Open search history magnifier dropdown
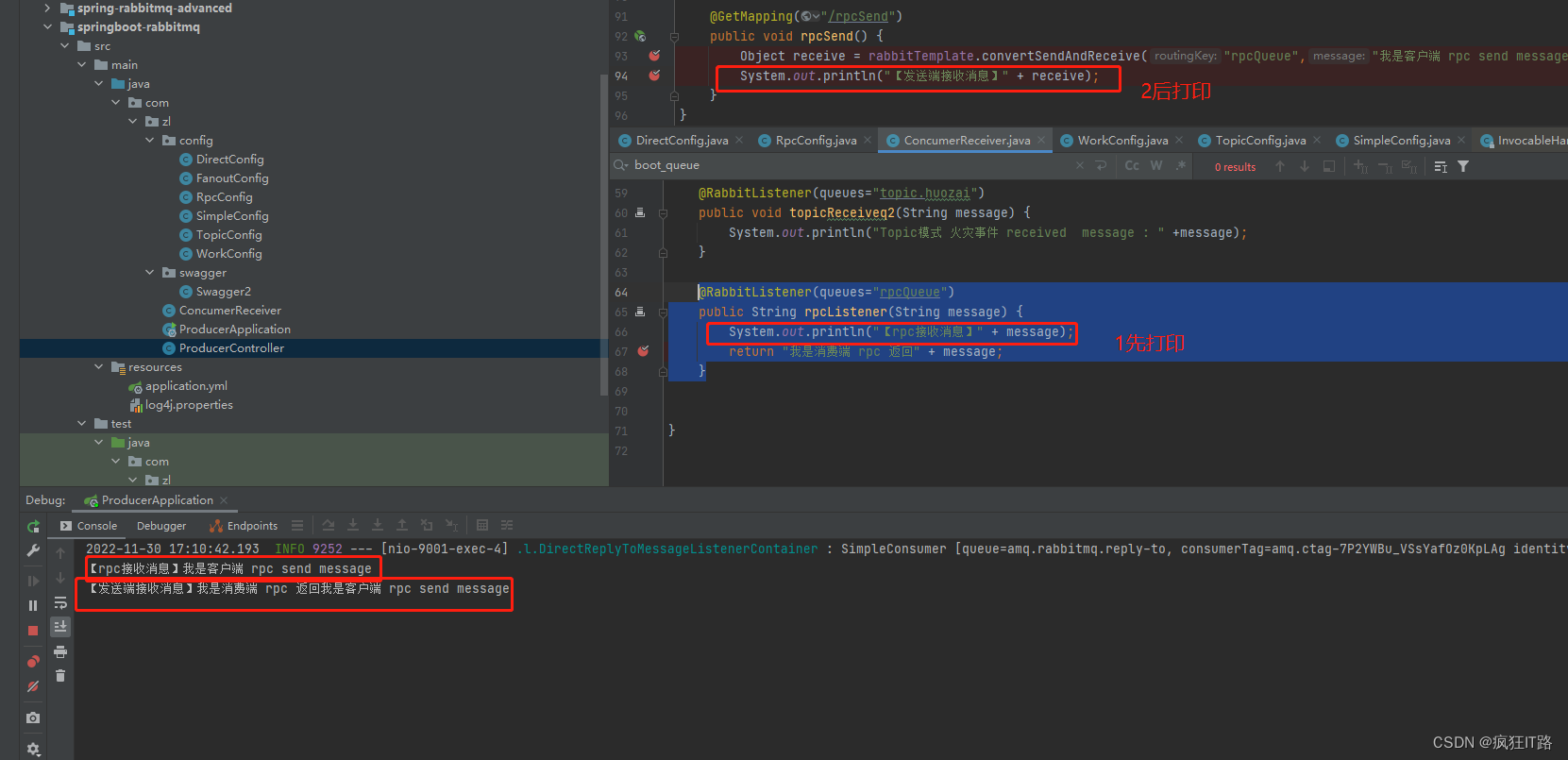This screenshot has width=1568, height=760. tap(620, 165)
